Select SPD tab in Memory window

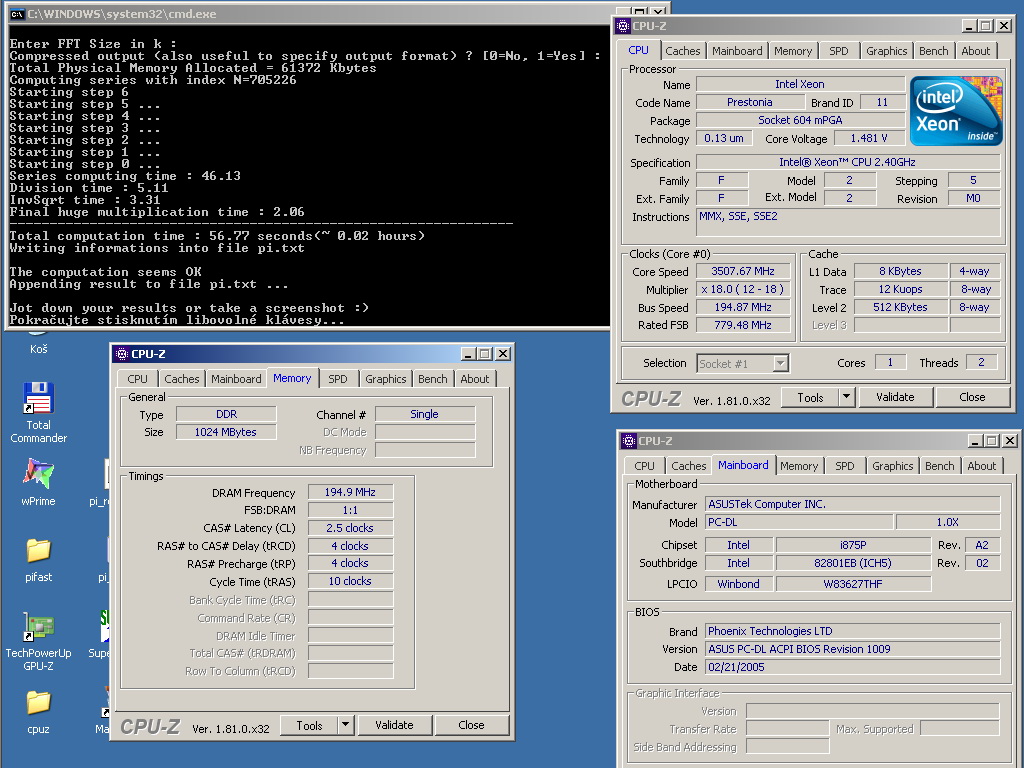click(x=338, y=379)
